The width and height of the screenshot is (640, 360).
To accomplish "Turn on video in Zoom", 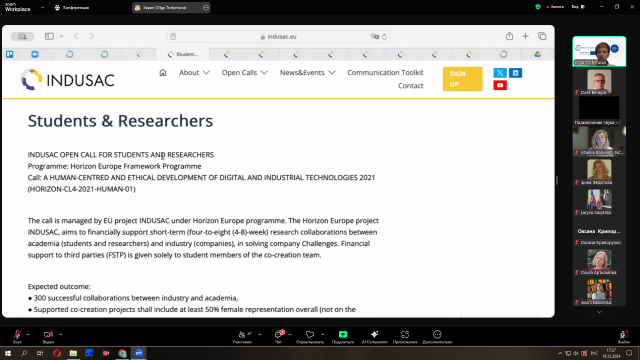I will click(x=48, y=337).
